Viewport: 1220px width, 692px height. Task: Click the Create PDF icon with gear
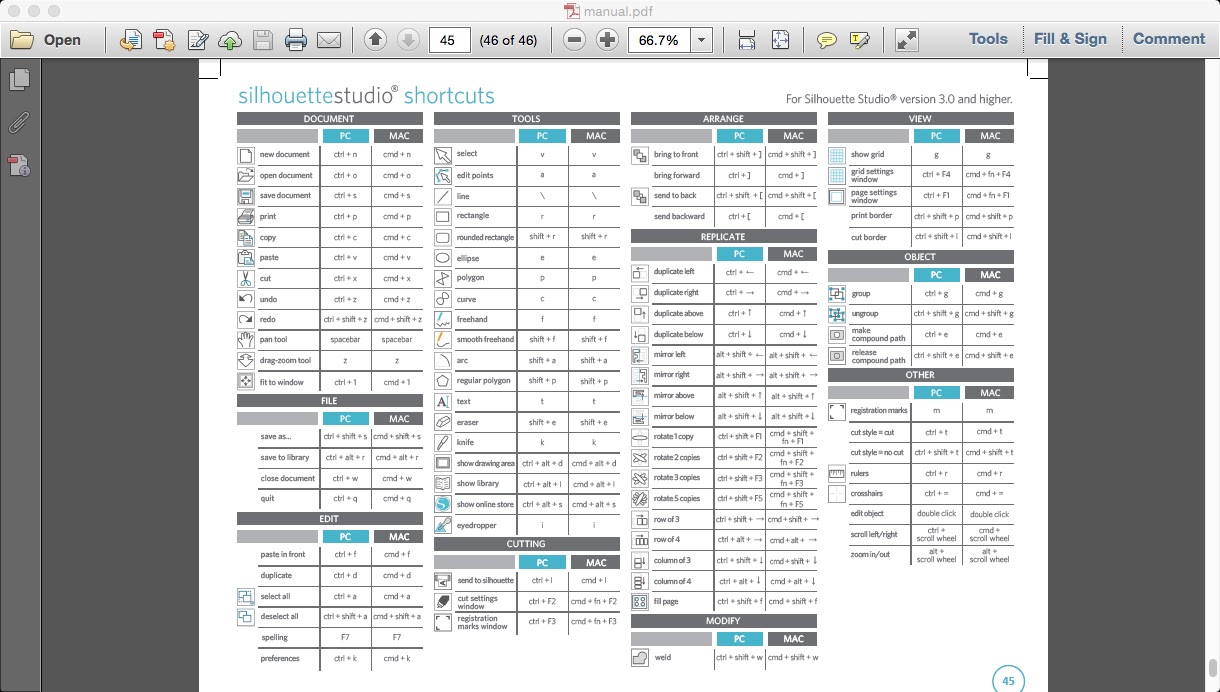click(x=164, y=40)
